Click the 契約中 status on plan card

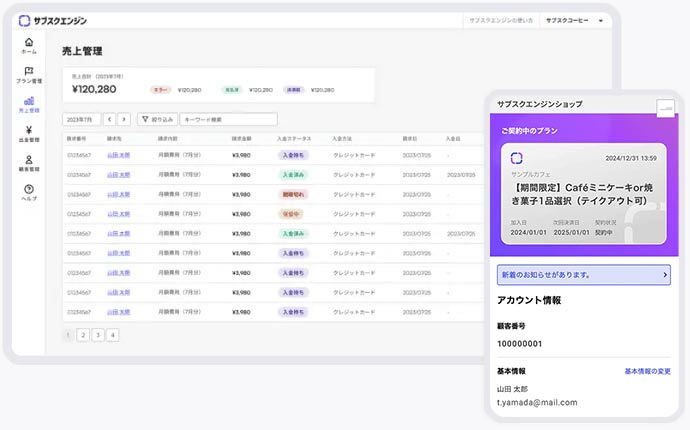(603, 232)
